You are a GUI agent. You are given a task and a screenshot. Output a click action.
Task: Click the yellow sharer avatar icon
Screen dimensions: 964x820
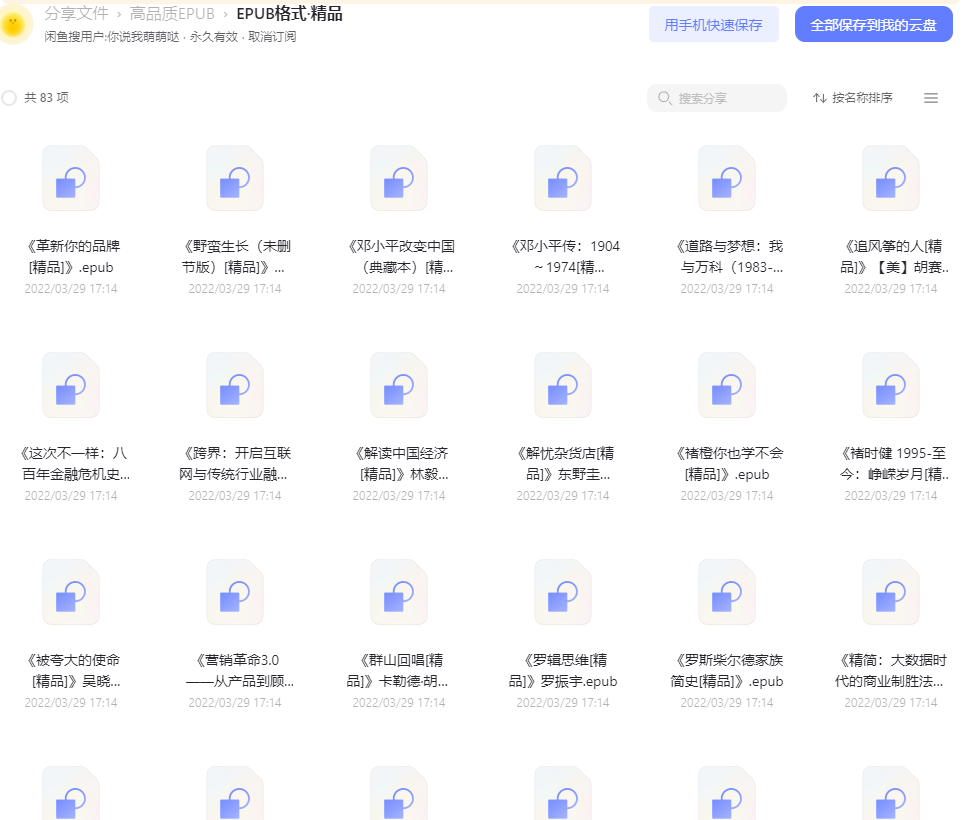pyautogui.click(x=14, y=25)
